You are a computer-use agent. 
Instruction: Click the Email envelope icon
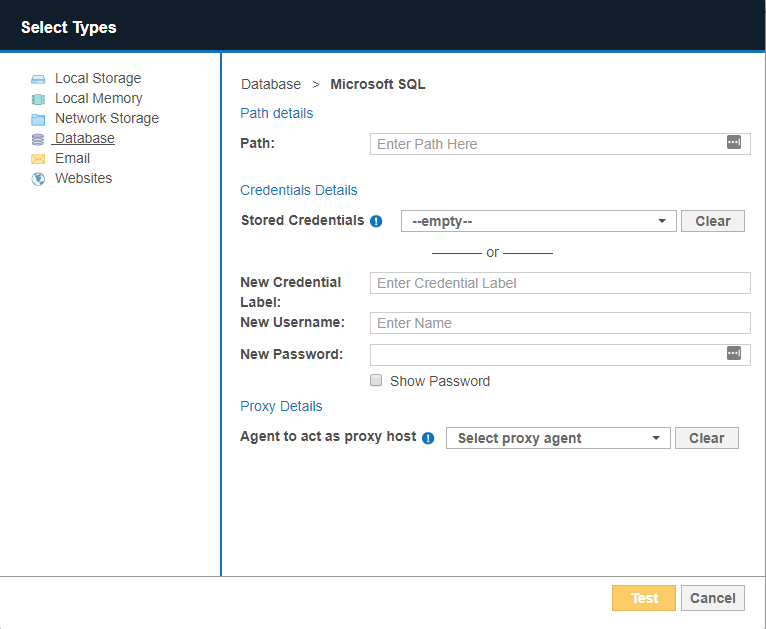tap(38, 159)
